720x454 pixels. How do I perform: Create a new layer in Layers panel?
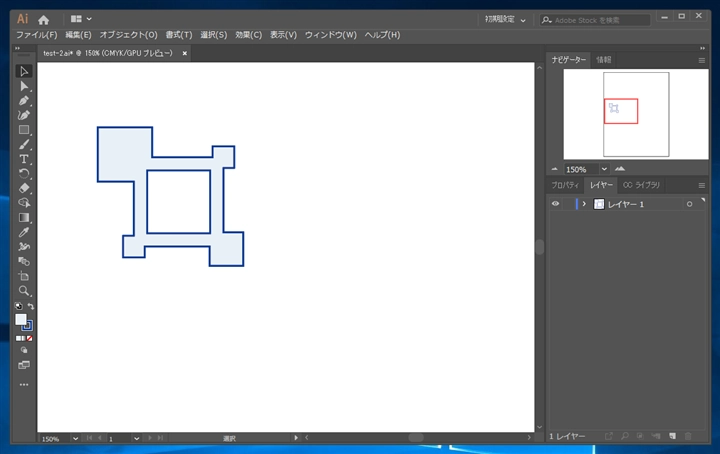[x=672, y=436]
